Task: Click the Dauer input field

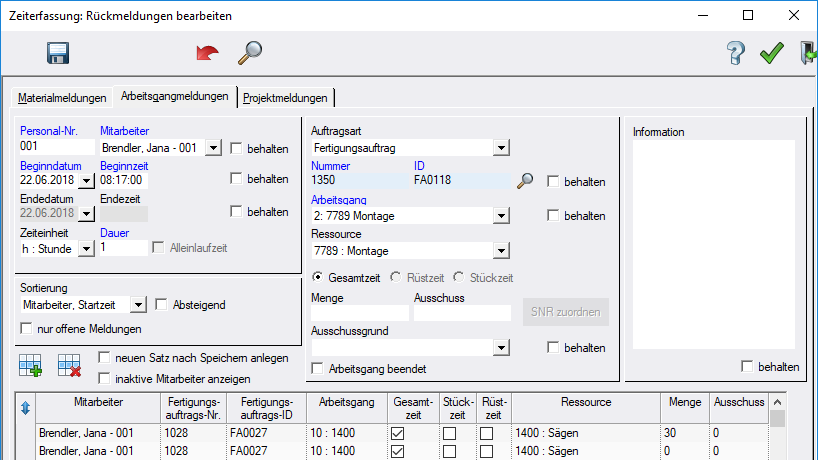Action: point(122,247)
